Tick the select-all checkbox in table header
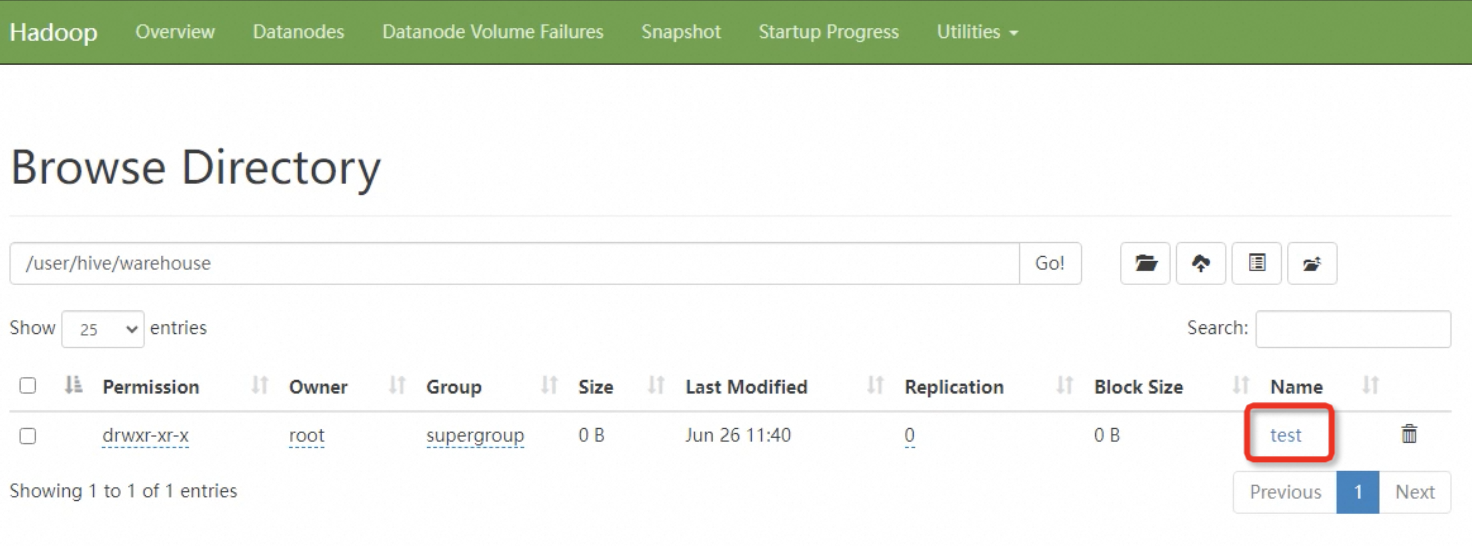This screenshot has width=1472, height=546. coord(28,386)
